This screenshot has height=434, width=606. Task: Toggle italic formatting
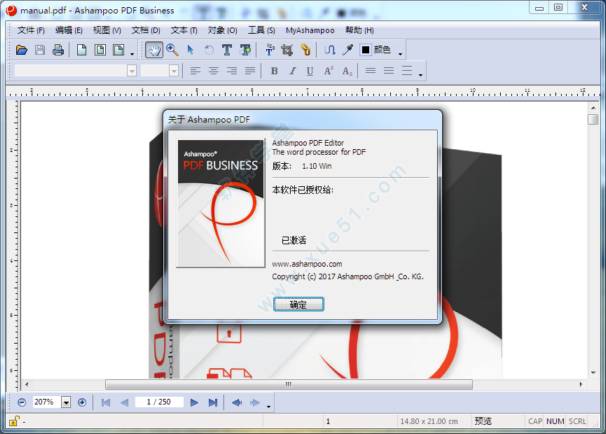[293, 71]
